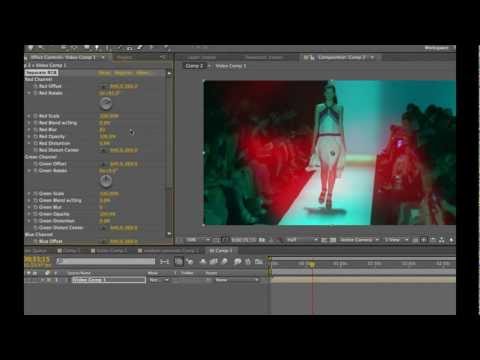Viewport: 480px width, 360px height.
Task: Expand the Green Rotate property twirl
Action: click(x=29, y=171)
